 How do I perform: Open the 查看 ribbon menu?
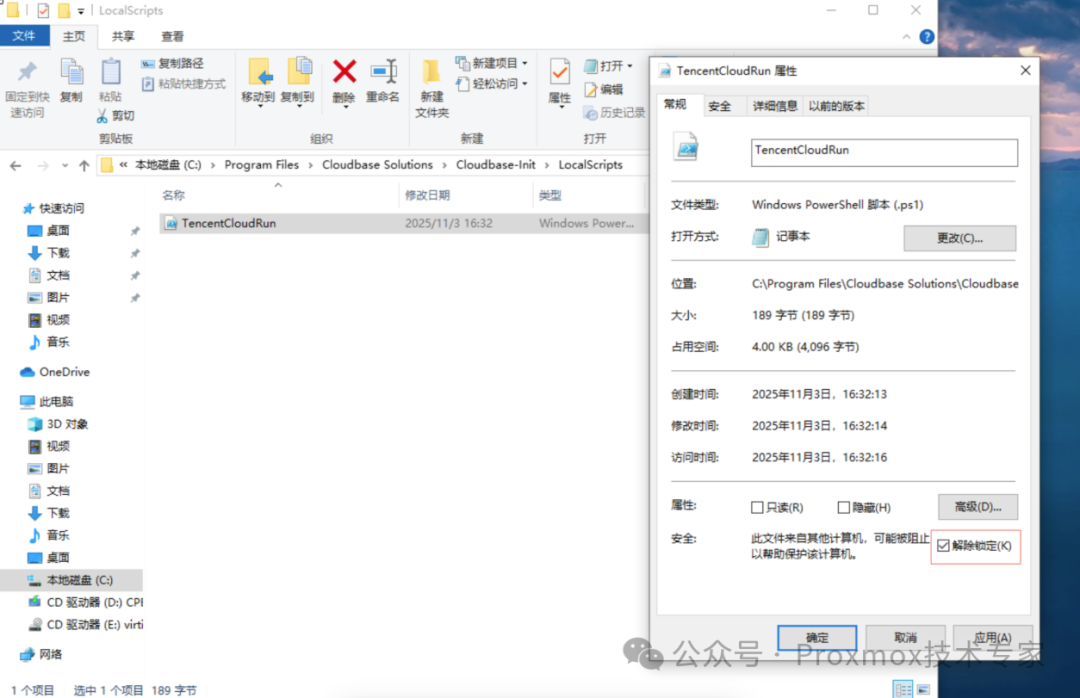[x=170, y=36]
